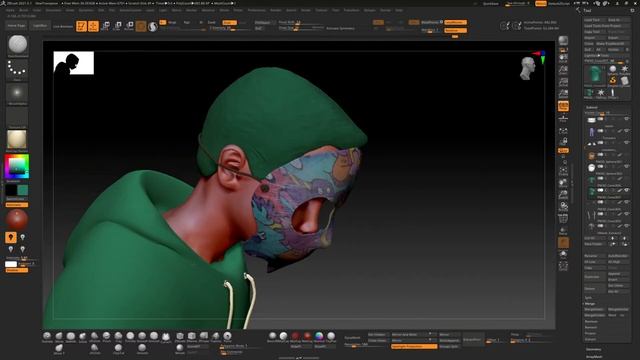Collapse the Subtool section header

592,107
